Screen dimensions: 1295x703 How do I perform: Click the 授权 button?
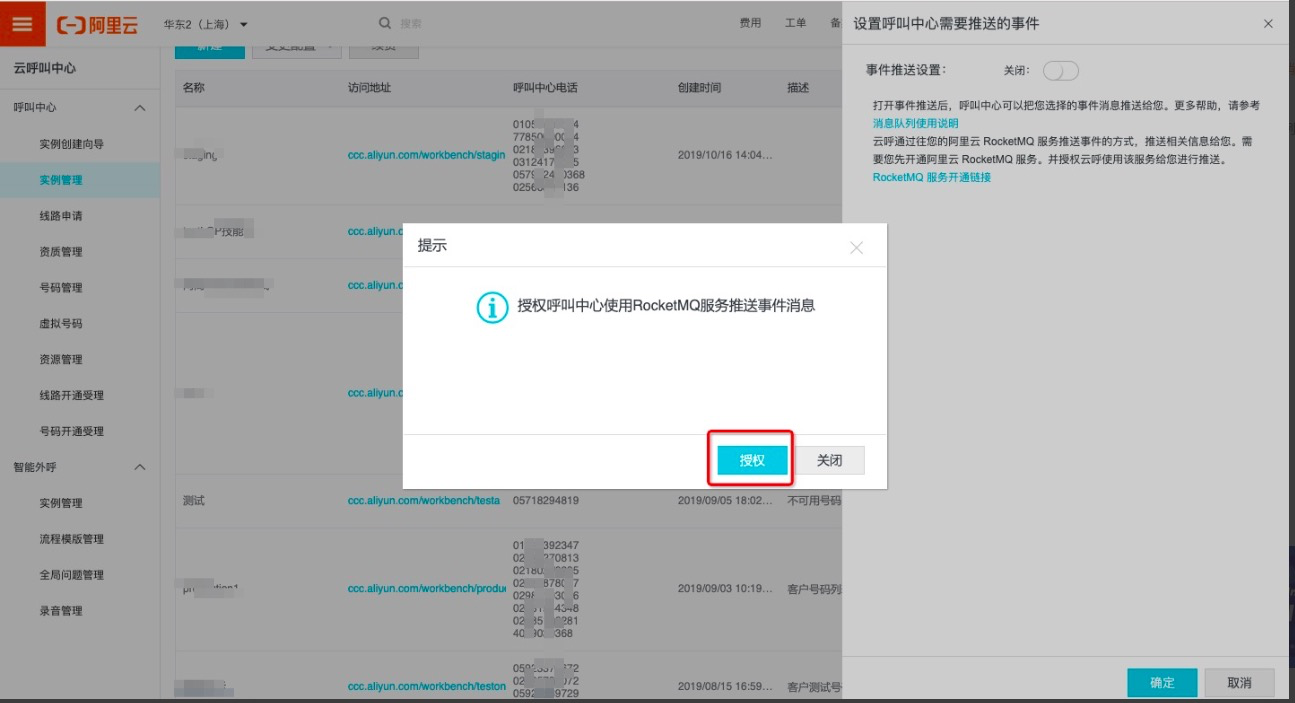click(x=752, y=460)
